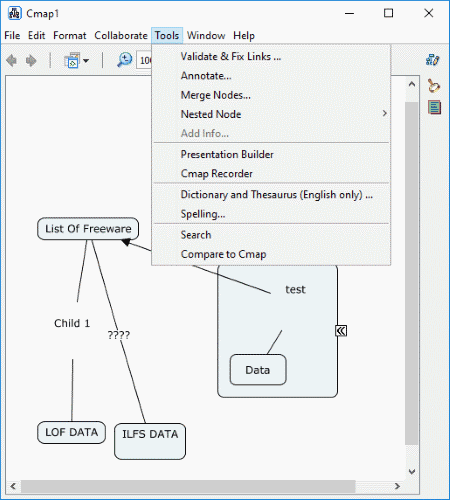This screenshot has width=450, height=500.
Task: Click the Cmap application icon in title bar
Action: tap(15, 13)
